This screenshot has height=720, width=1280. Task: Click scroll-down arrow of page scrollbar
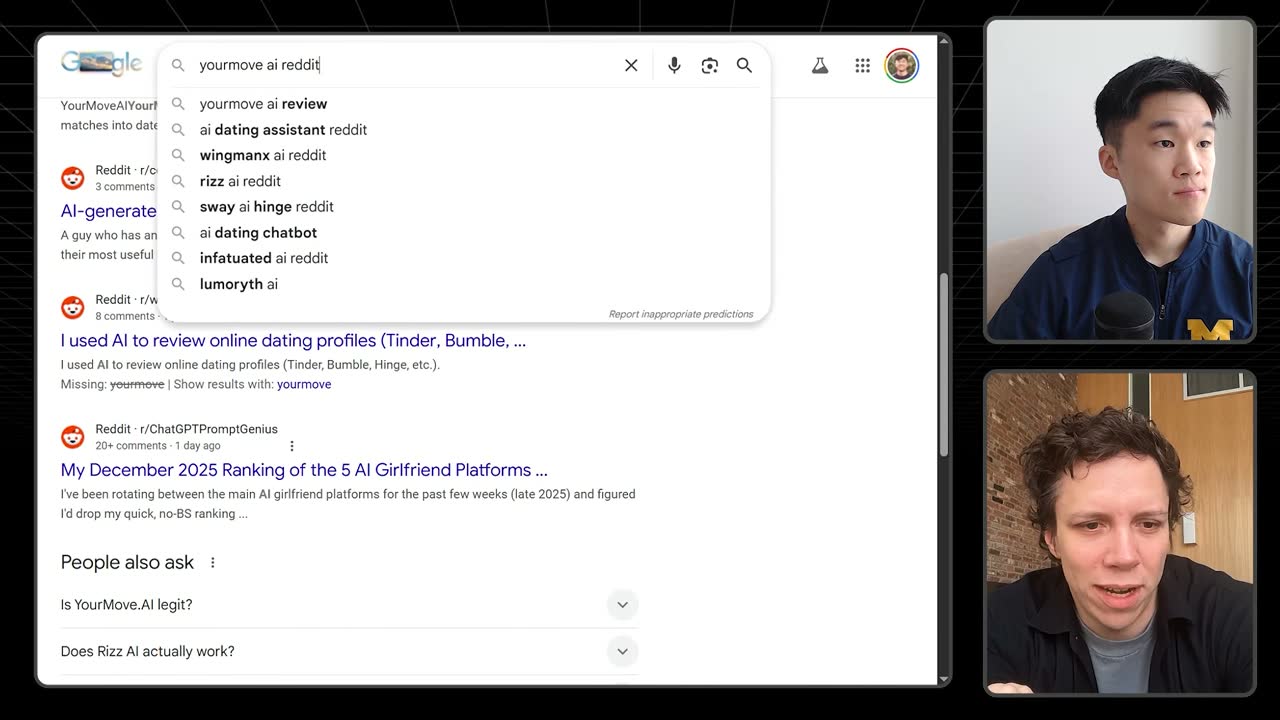[941, 679]
